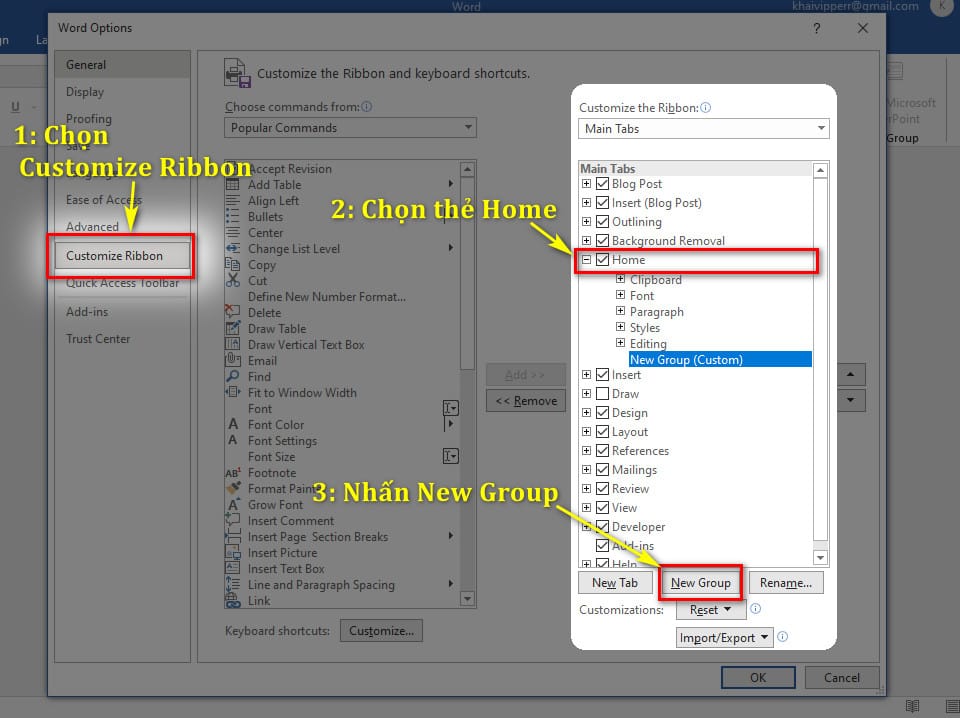Select the Insert Picture command

click(x=279, y=552)
